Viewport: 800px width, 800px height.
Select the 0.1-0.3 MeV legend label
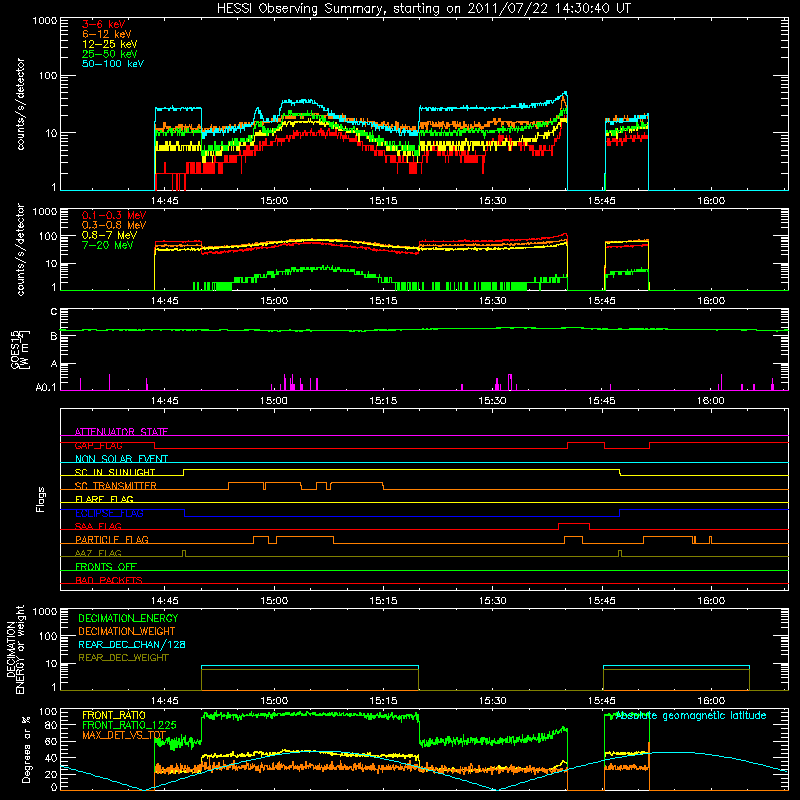pyautogui.click(x=114, y=215)
